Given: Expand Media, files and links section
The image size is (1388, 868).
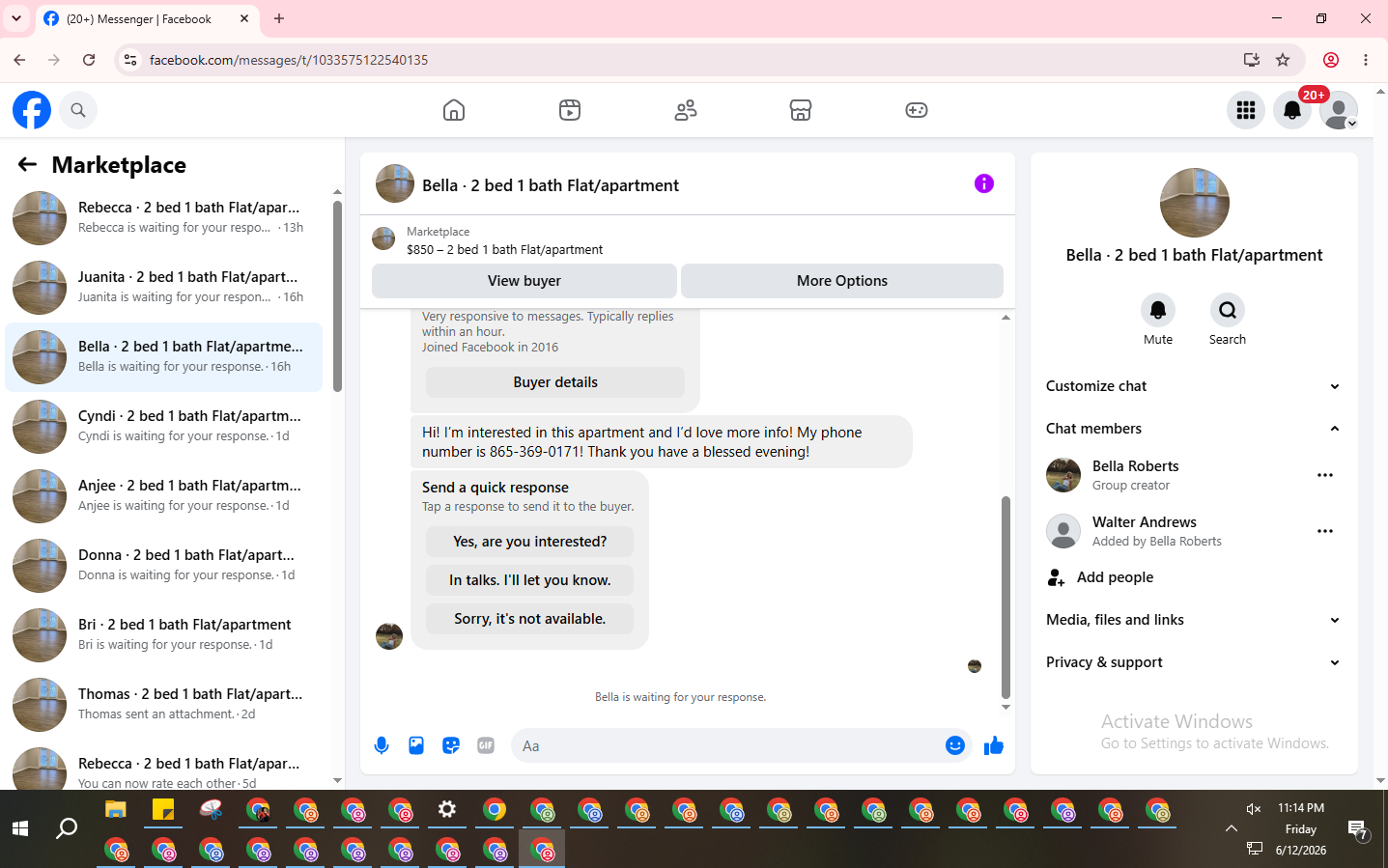Looking at the screenshot, I should (1194, 620).
